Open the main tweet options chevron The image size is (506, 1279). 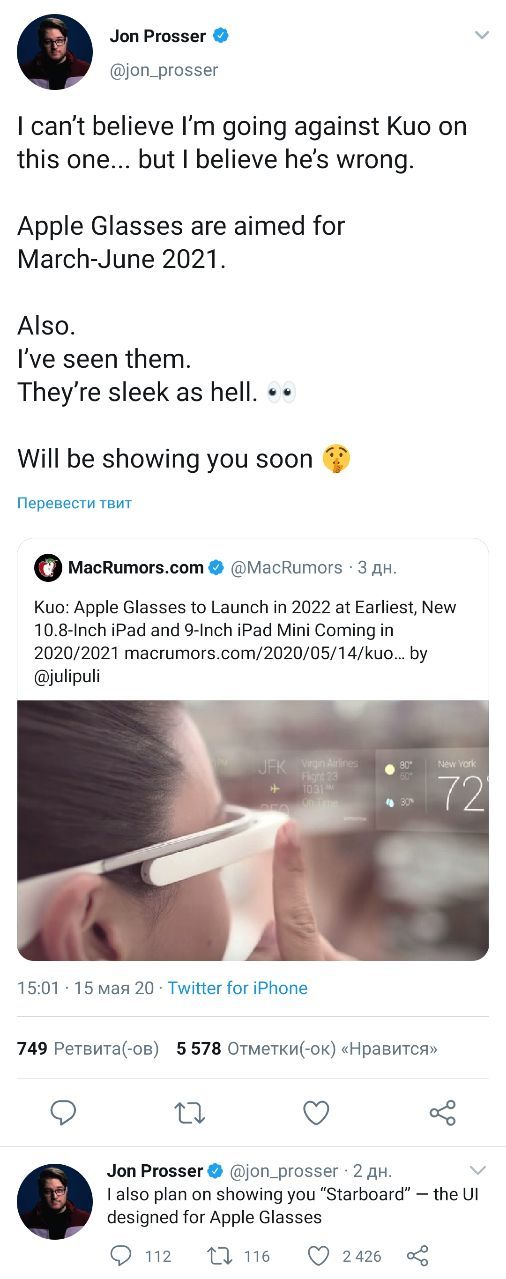[481, 35]
